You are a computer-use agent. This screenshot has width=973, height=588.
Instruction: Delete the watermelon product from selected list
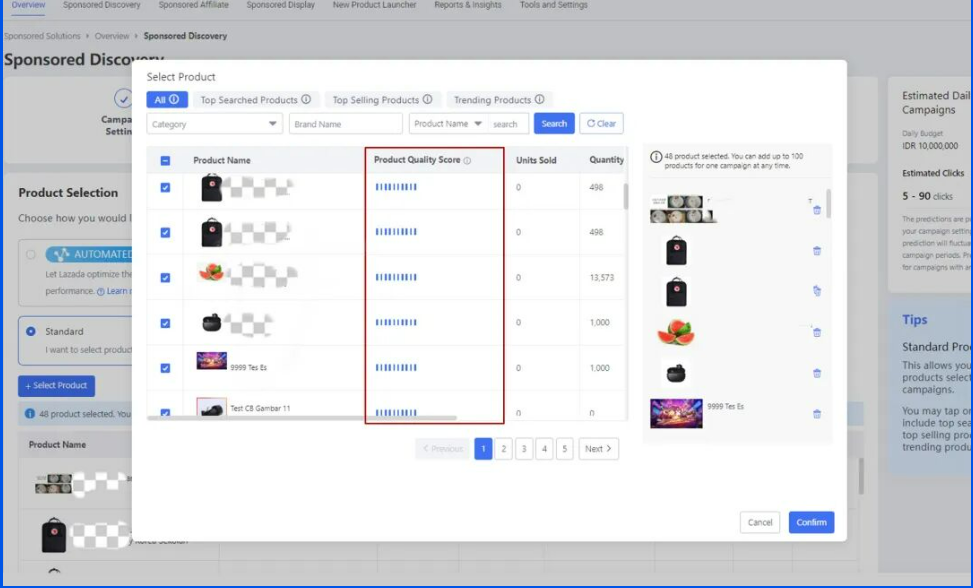pyautogui.click(x=817, y=332)
